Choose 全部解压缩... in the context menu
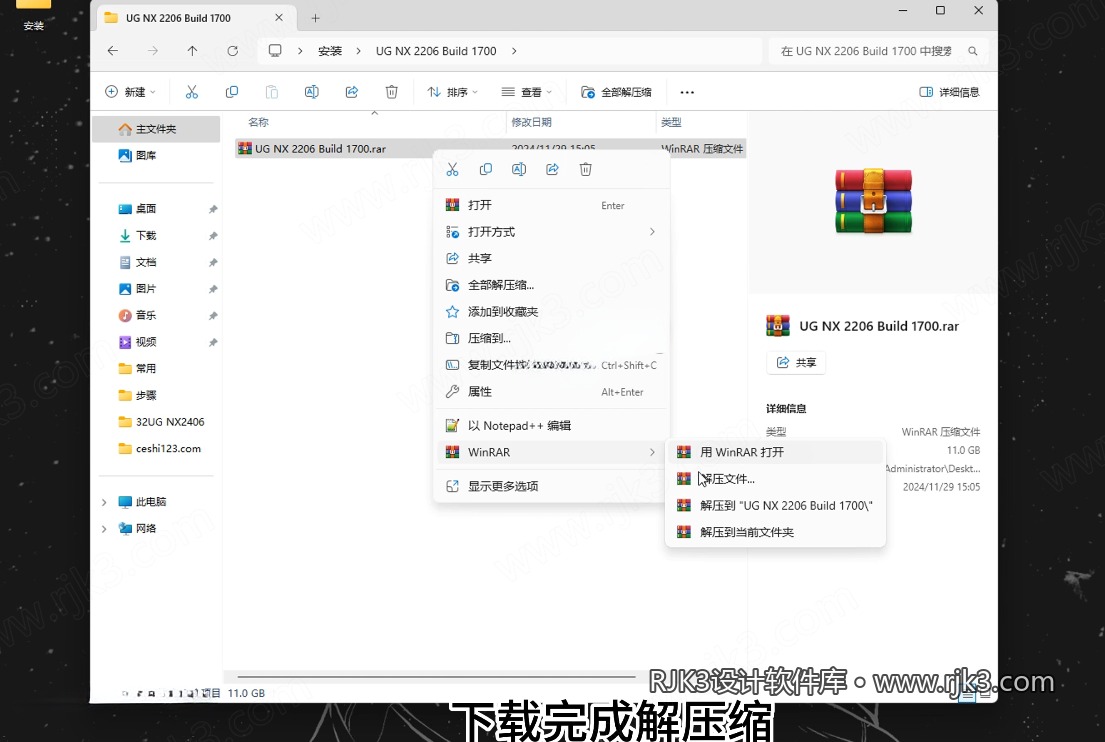1105x742 pixels. click(552, 285)
